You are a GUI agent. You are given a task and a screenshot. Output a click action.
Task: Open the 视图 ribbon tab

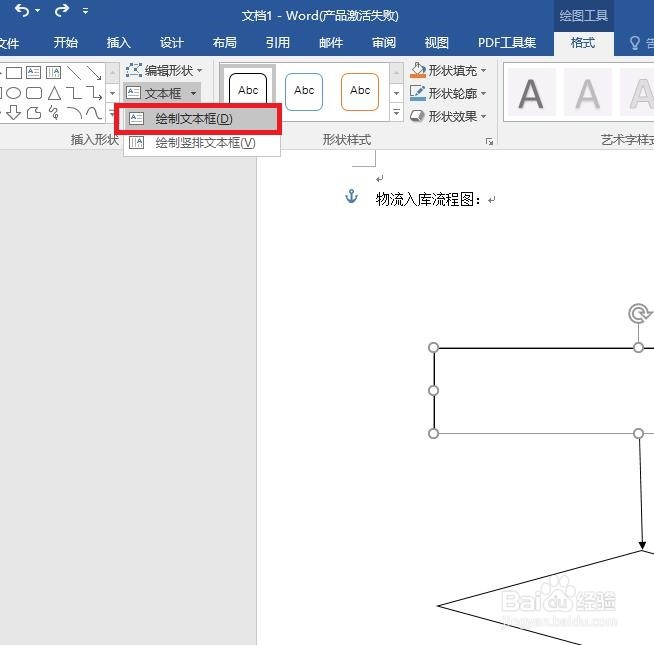[x=437, y=43]
